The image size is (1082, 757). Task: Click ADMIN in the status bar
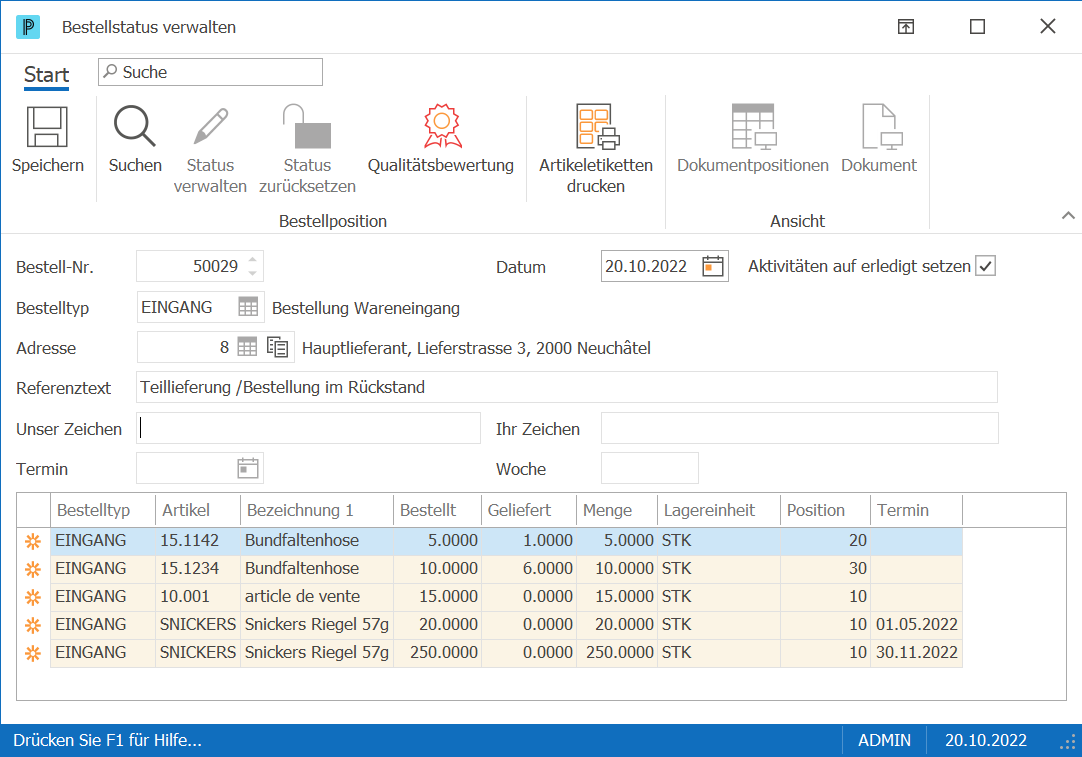pos(884,740)
